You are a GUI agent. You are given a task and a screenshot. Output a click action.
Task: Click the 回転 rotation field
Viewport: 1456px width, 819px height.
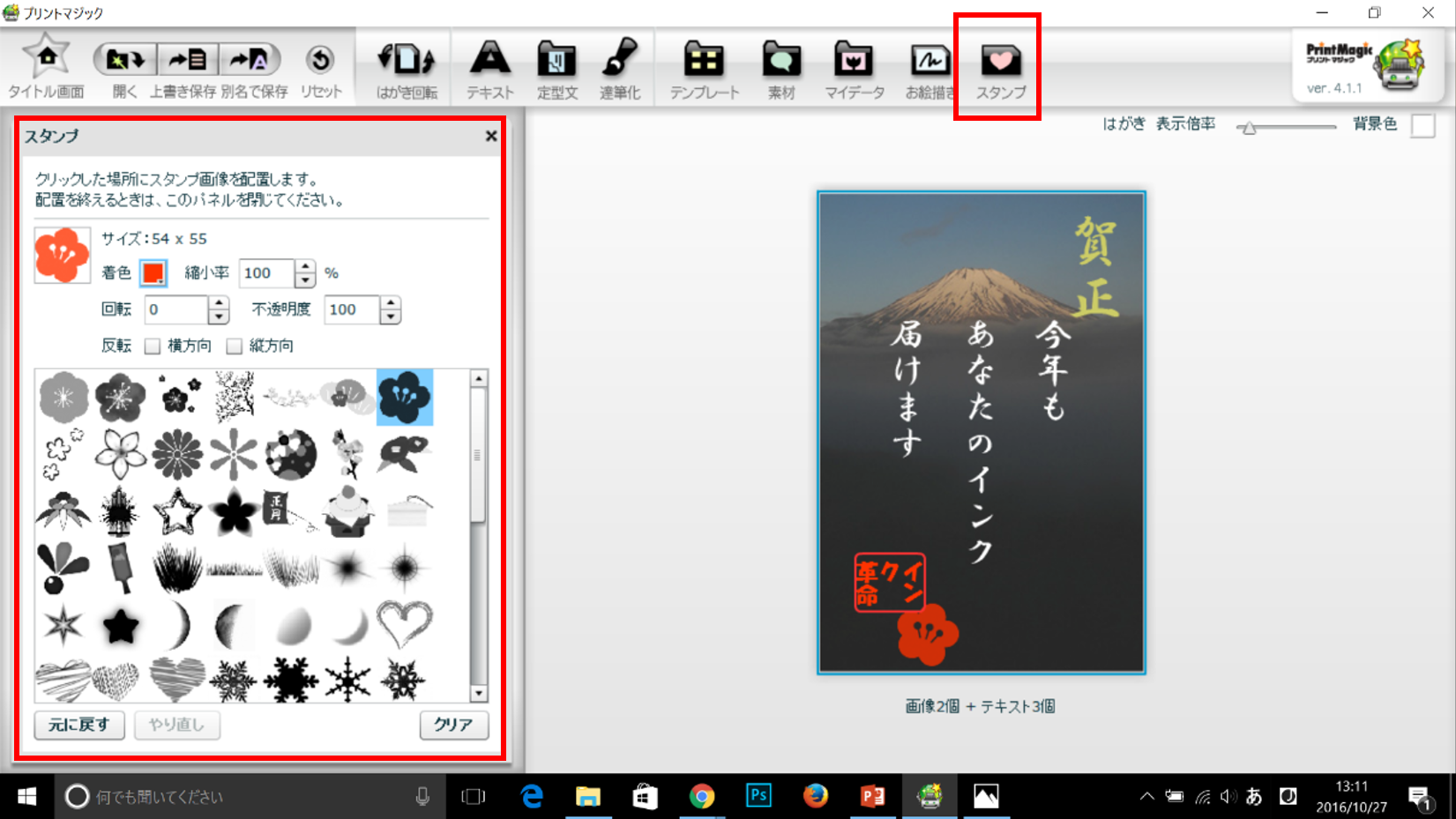pyautogui.click(x=176, y=309)
